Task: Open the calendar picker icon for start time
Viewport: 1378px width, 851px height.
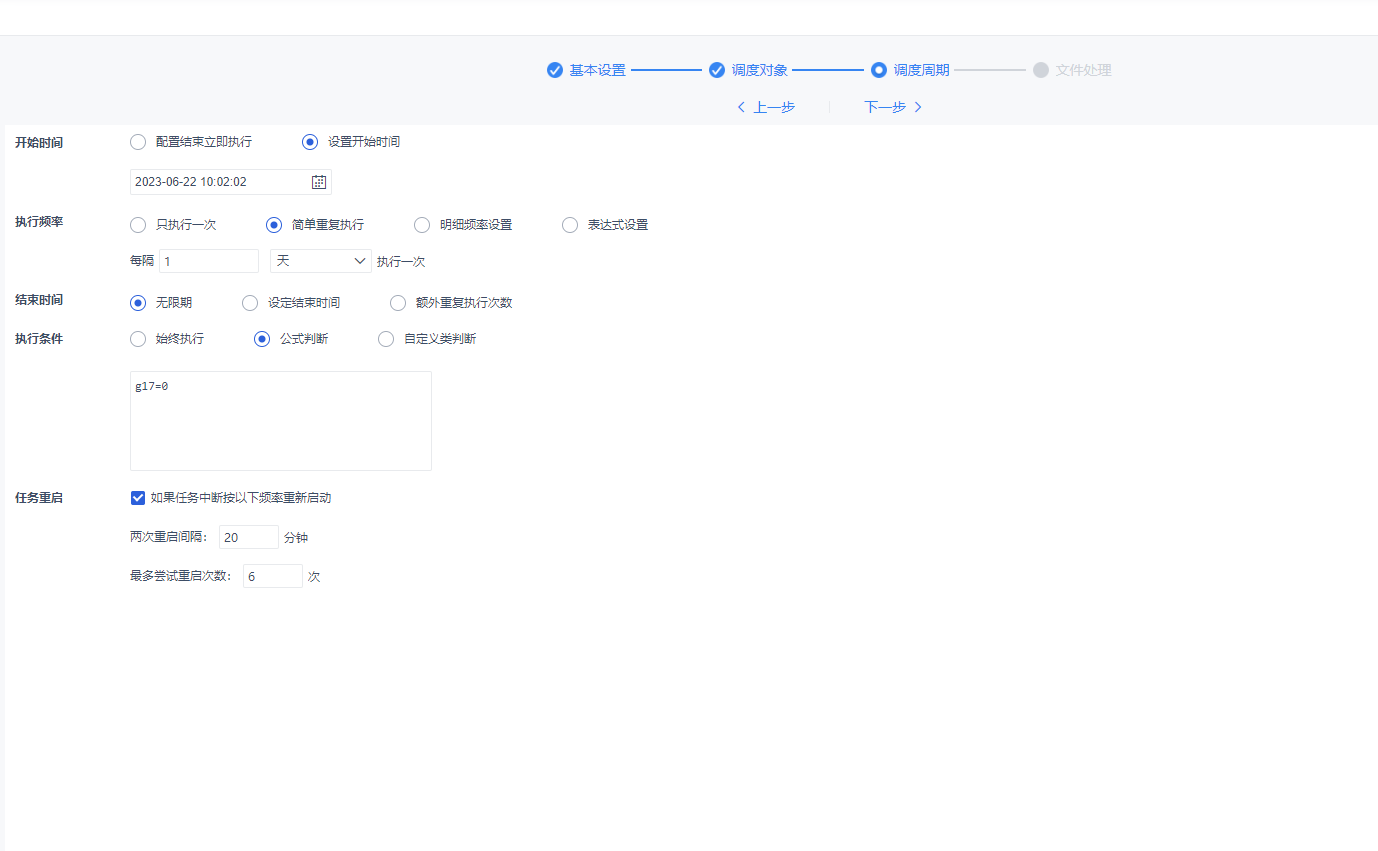Action: tap(319, 182)
